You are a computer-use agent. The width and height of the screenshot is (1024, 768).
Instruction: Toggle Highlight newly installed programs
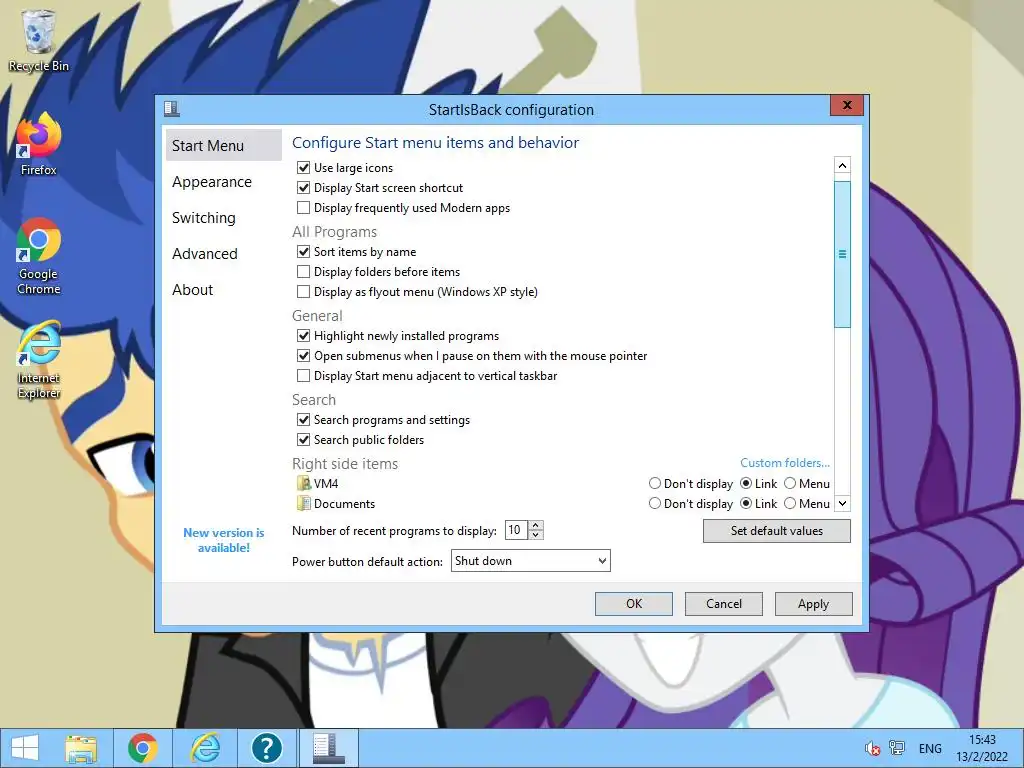(x=303, y=336)
